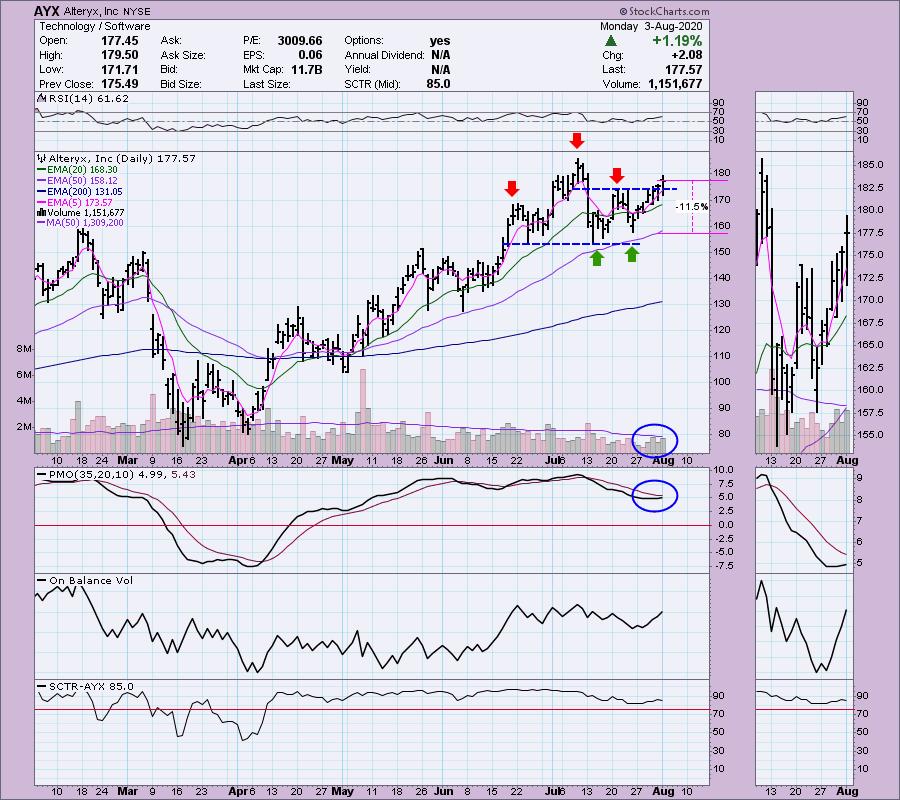The image size is (900, 800).
Task: Click the PMO(35,20,10) 4.99, 5.43 label
Action: (122, 475)
